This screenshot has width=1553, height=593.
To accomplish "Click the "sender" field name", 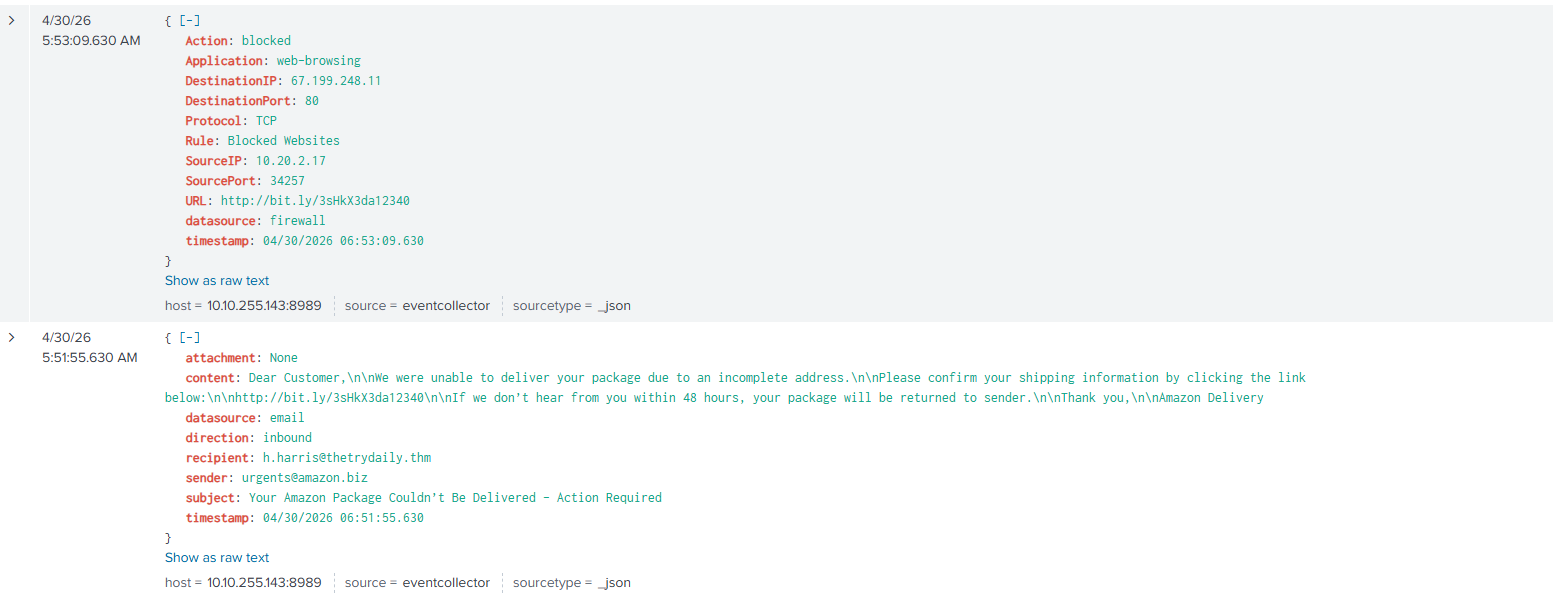I will (x=206, y=478).
